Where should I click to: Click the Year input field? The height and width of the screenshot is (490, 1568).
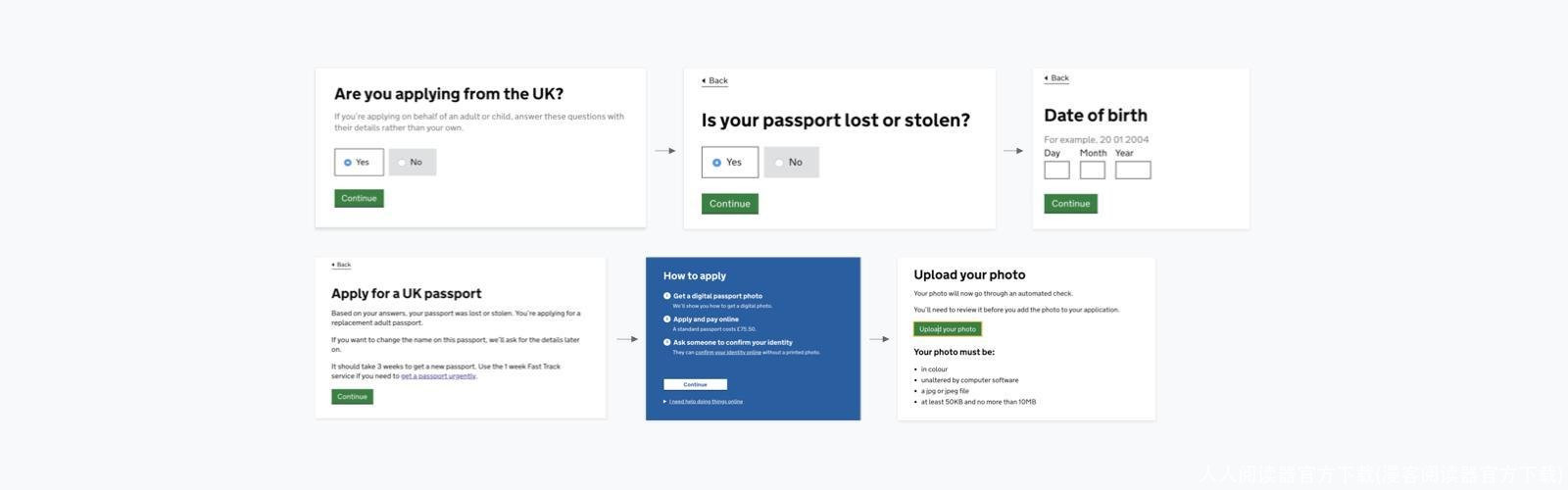point(1133,171)
